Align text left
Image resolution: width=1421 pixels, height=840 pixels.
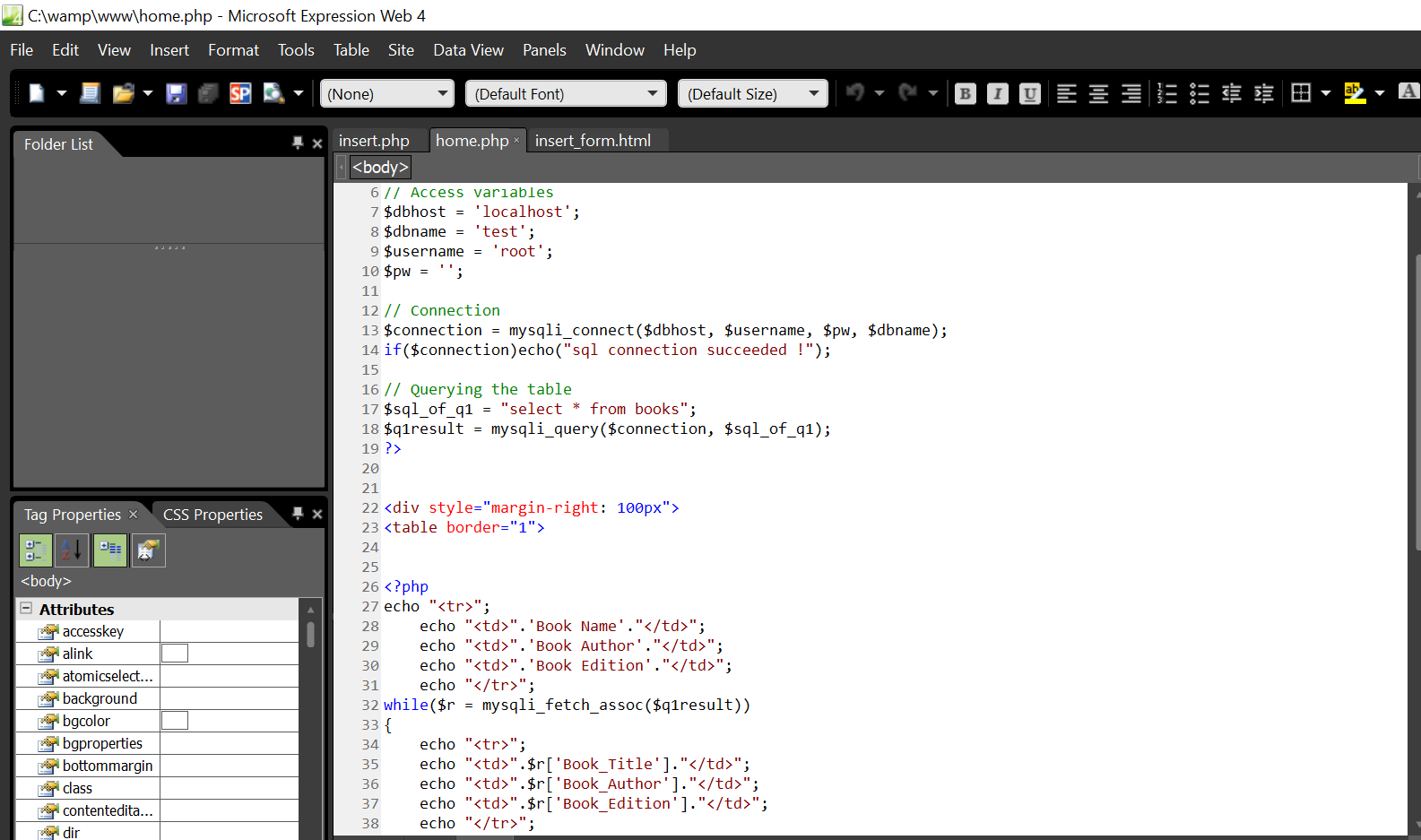(x=1066, y=93)
